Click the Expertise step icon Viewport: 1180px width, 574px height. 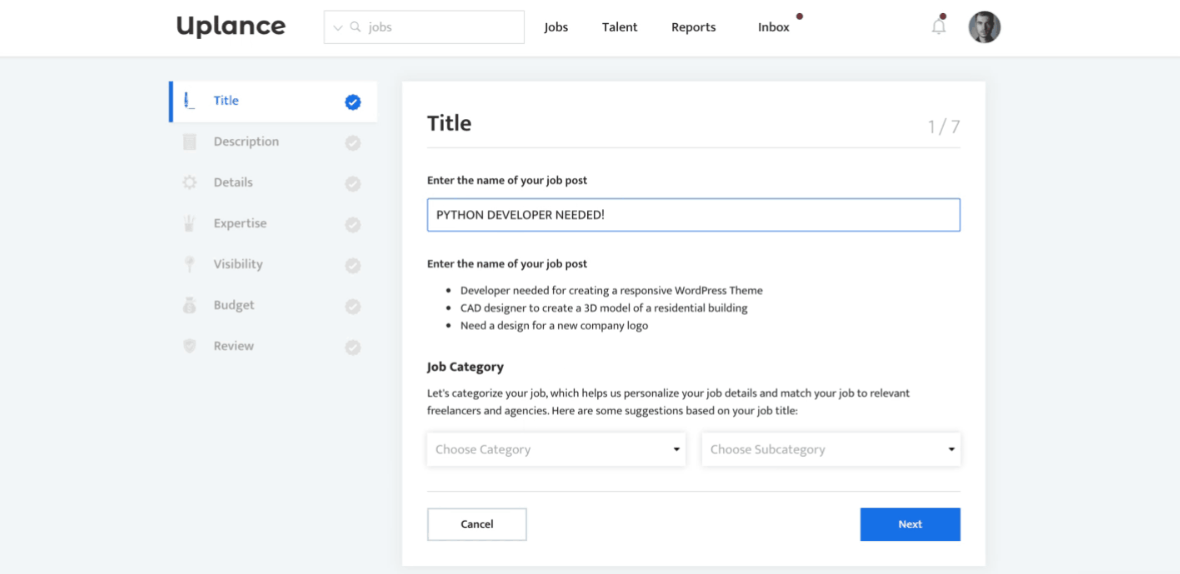(x=190, y=224)
